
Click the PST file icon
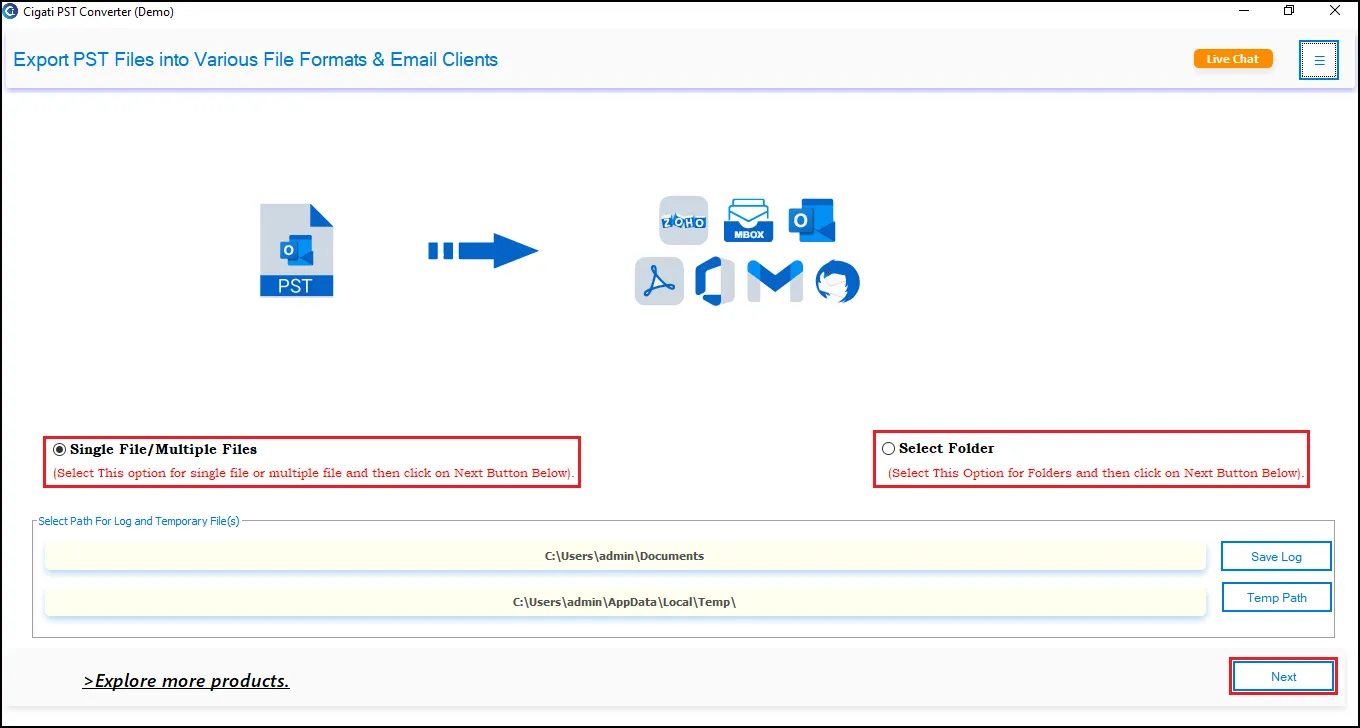click(x=296, y=250)
